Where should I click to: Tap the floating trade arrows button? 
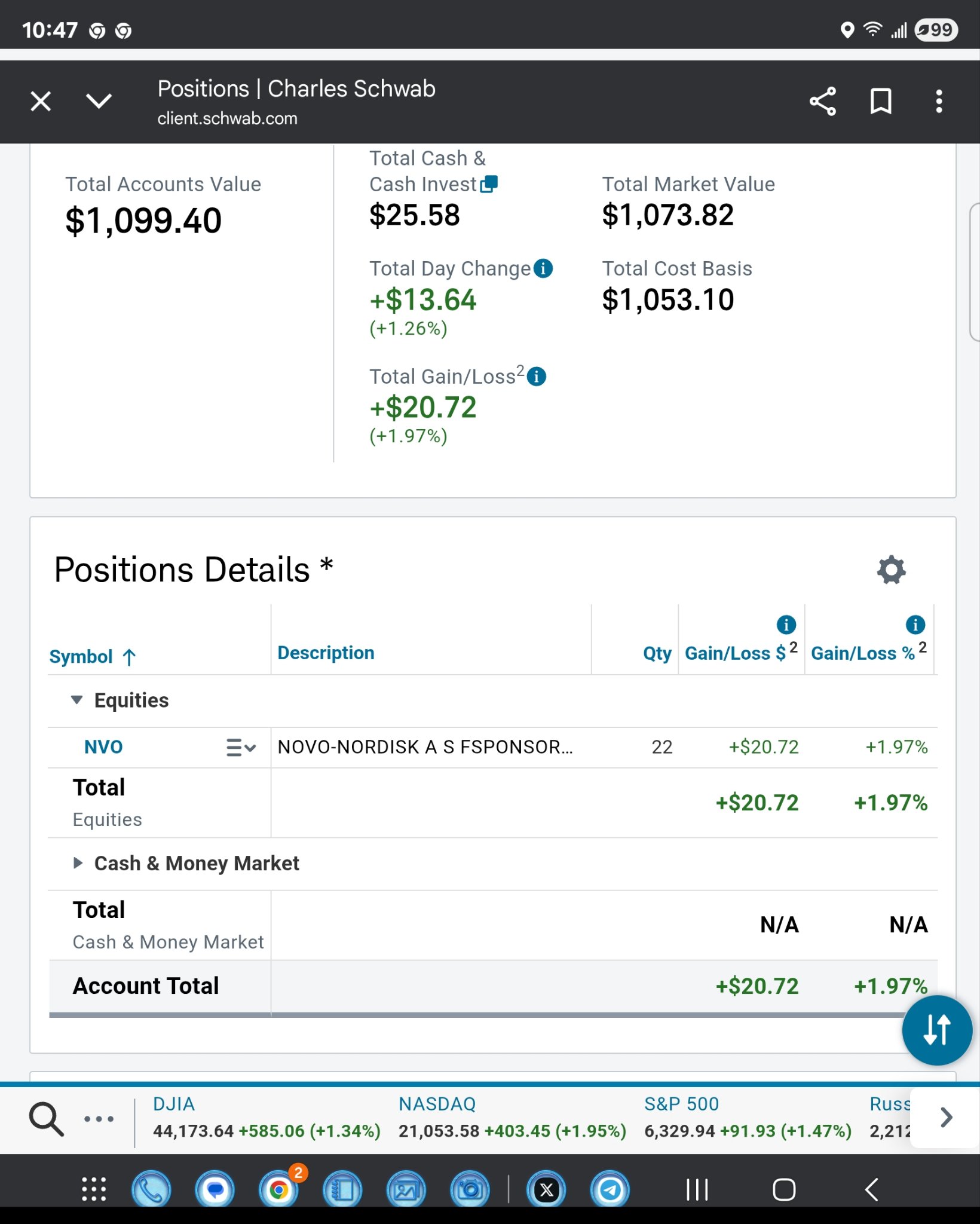pos(937,1030)
